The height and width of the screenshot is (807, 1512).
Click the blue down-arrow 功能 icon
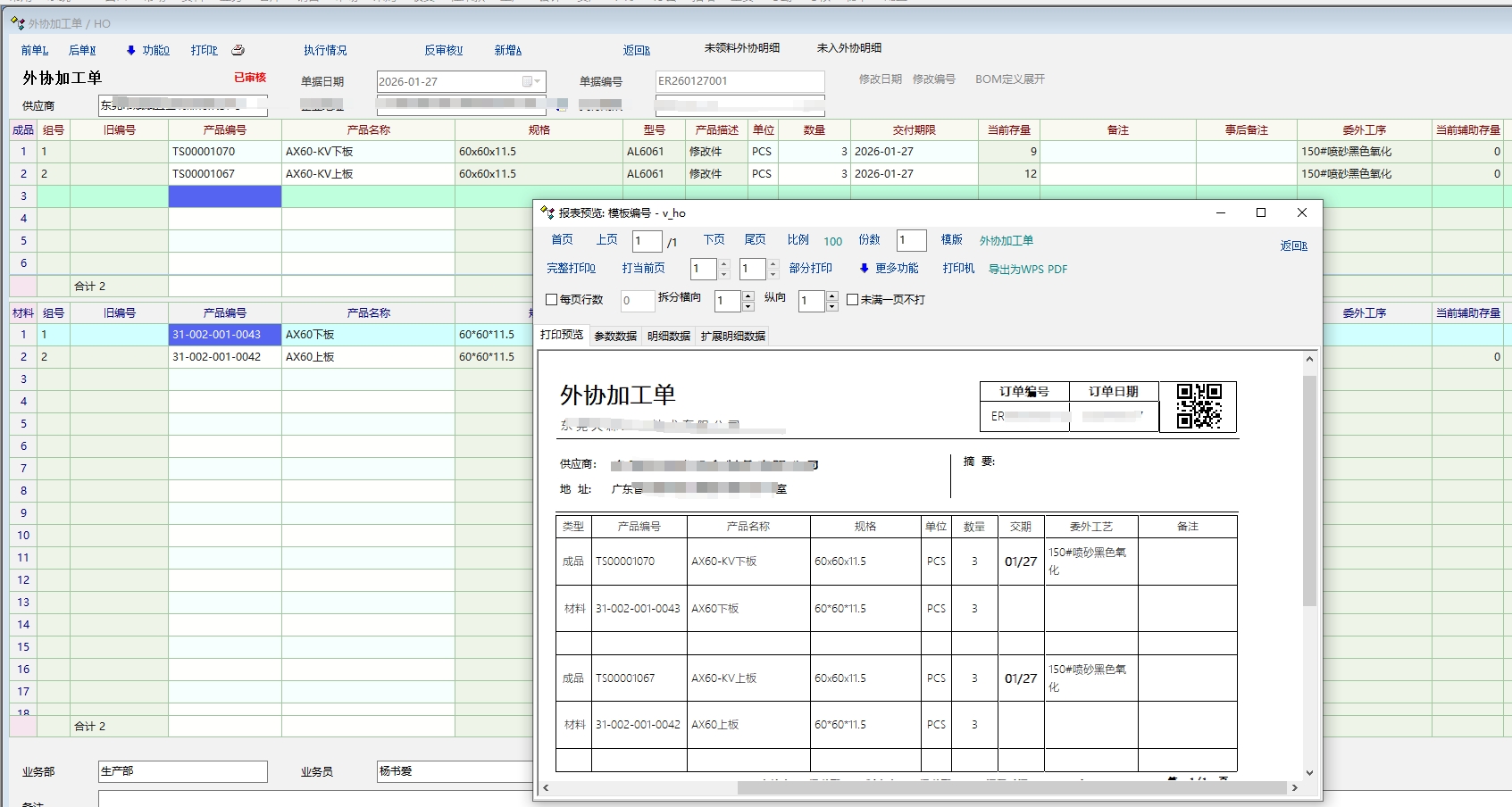tap(131, 51)
